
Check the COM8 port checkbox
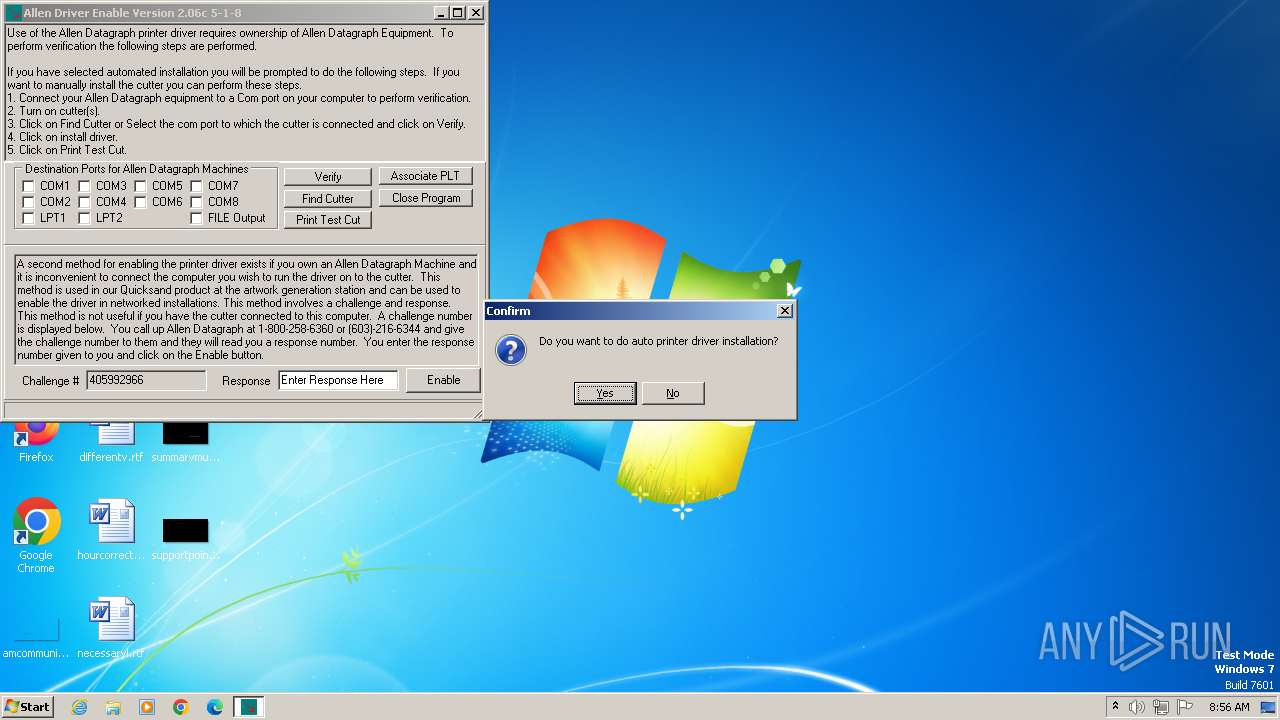coord(196,202)
